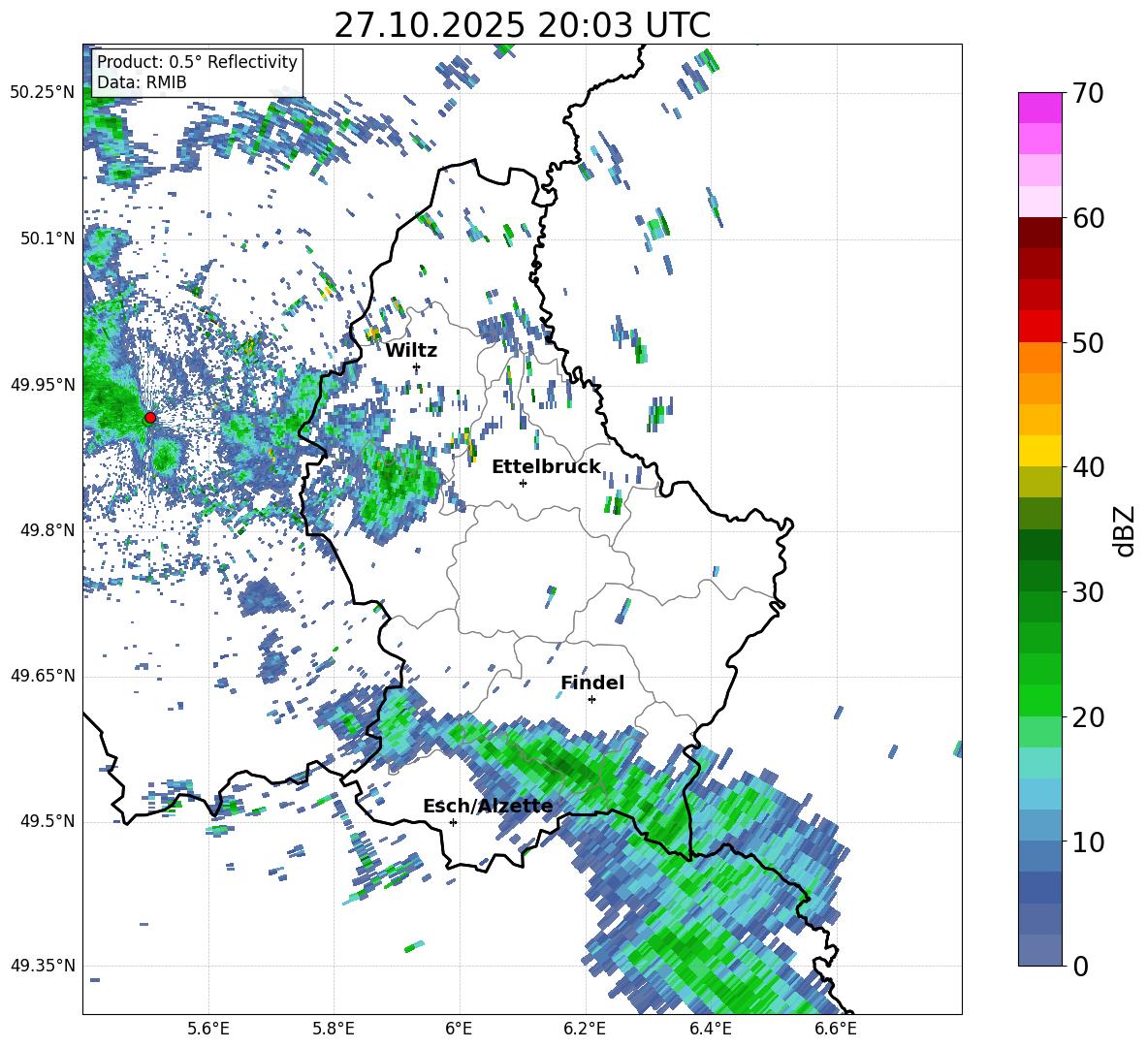This screenshot has height=1048, width=1148.
Task: Click the light blue swatch just above 10
Action: (1040, 826)
